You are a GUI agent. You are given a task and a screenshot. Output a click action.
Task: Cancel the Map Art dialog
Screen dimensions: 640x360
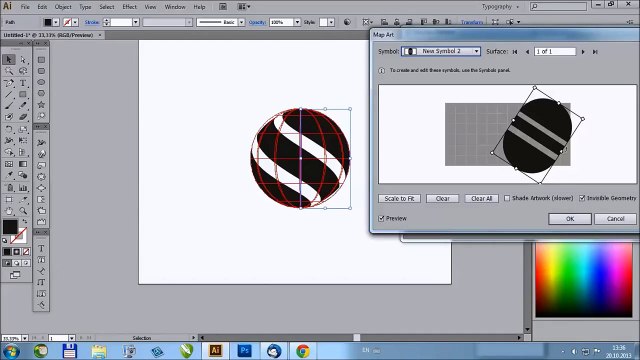615,219
